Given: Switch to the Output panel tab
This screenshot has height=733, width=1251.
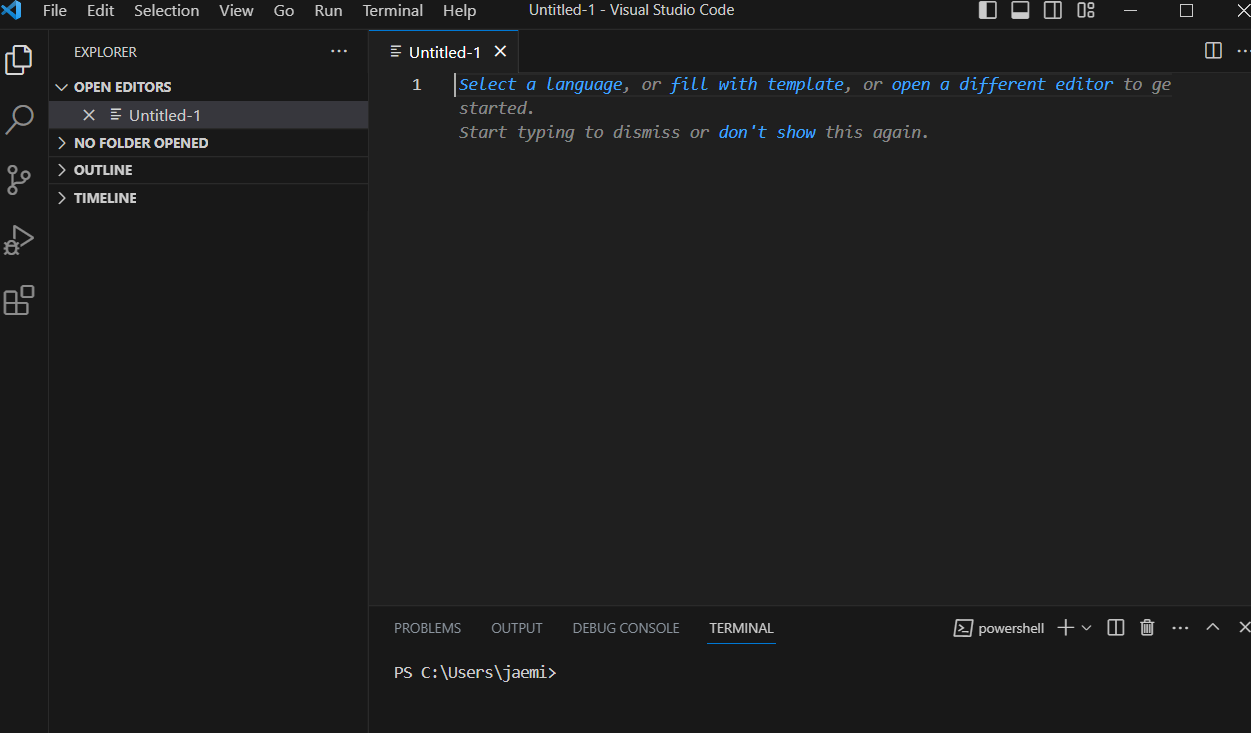Looking at the screenshot, I should point(517,628).
